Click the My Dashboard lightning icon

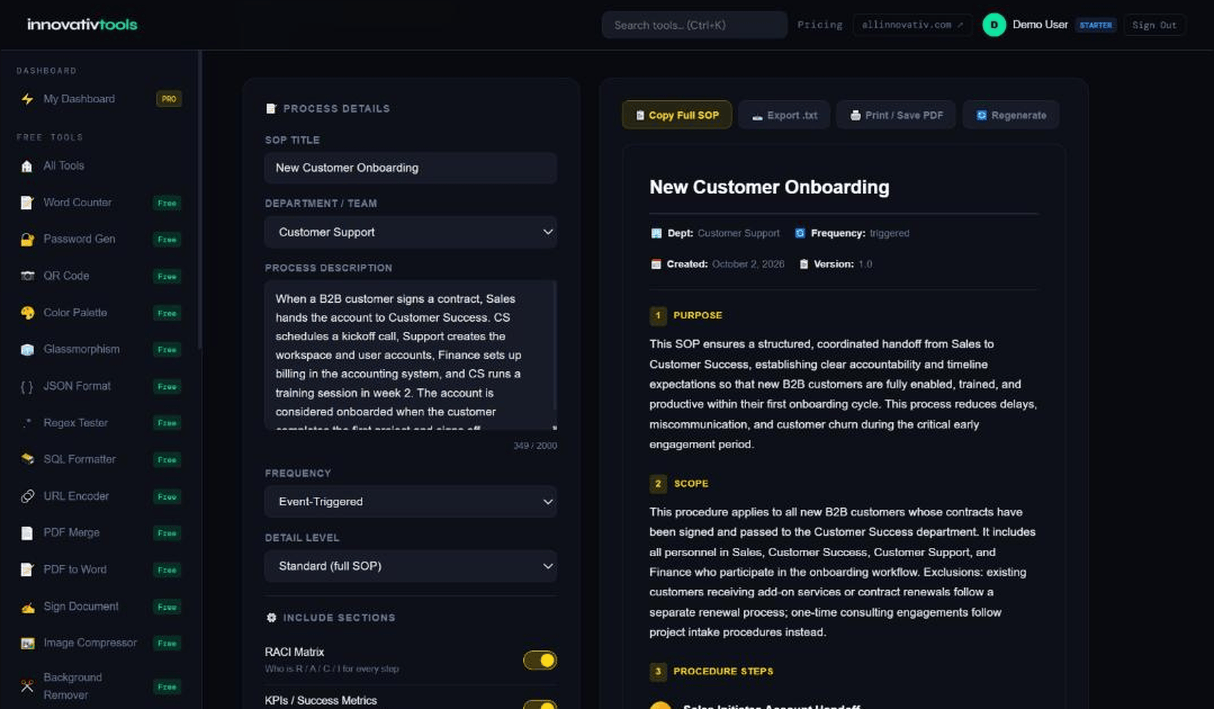point(27,99)
